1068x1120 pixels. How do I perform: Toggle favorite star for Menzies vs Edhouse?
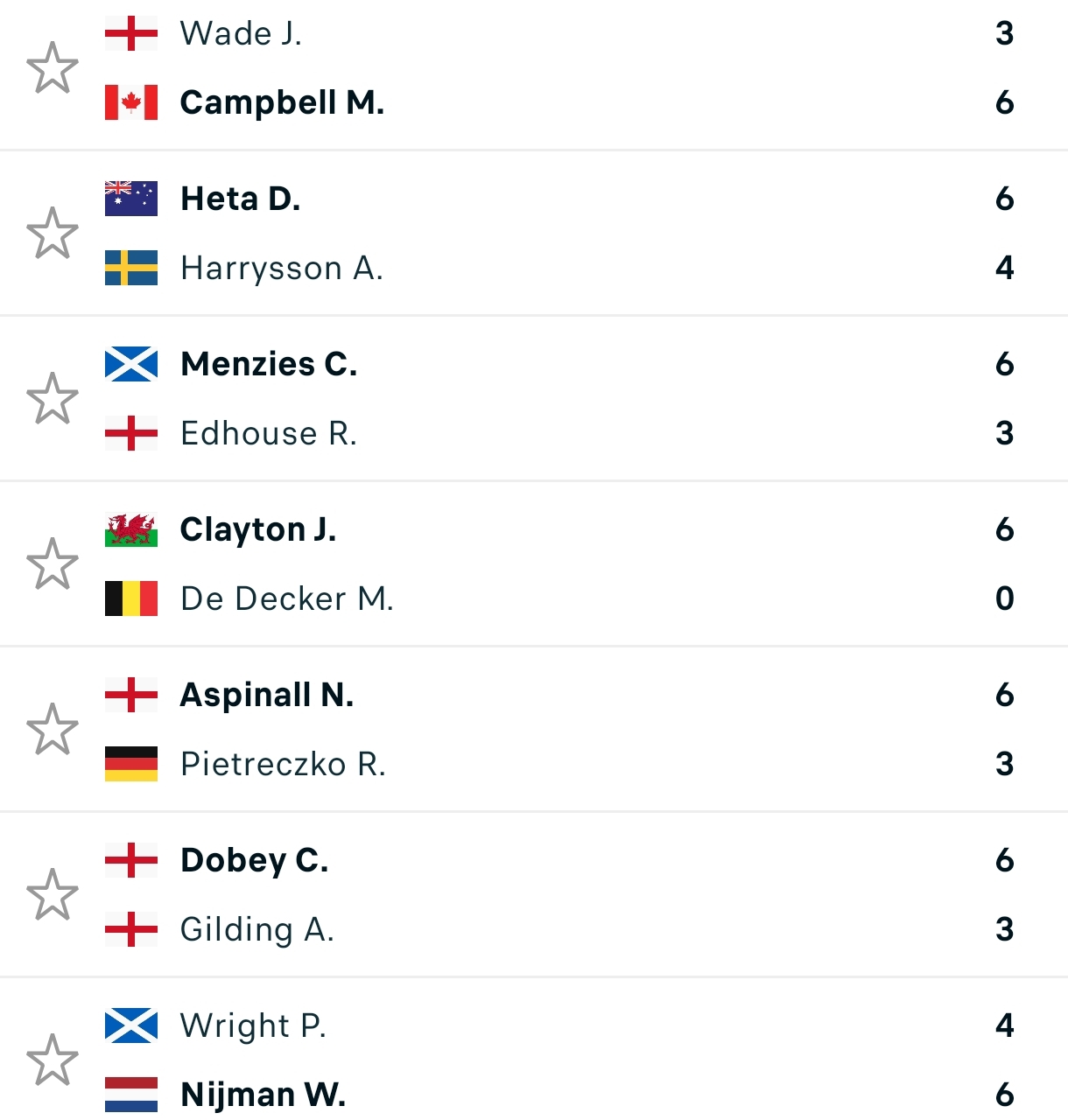(x=53, y=398)
